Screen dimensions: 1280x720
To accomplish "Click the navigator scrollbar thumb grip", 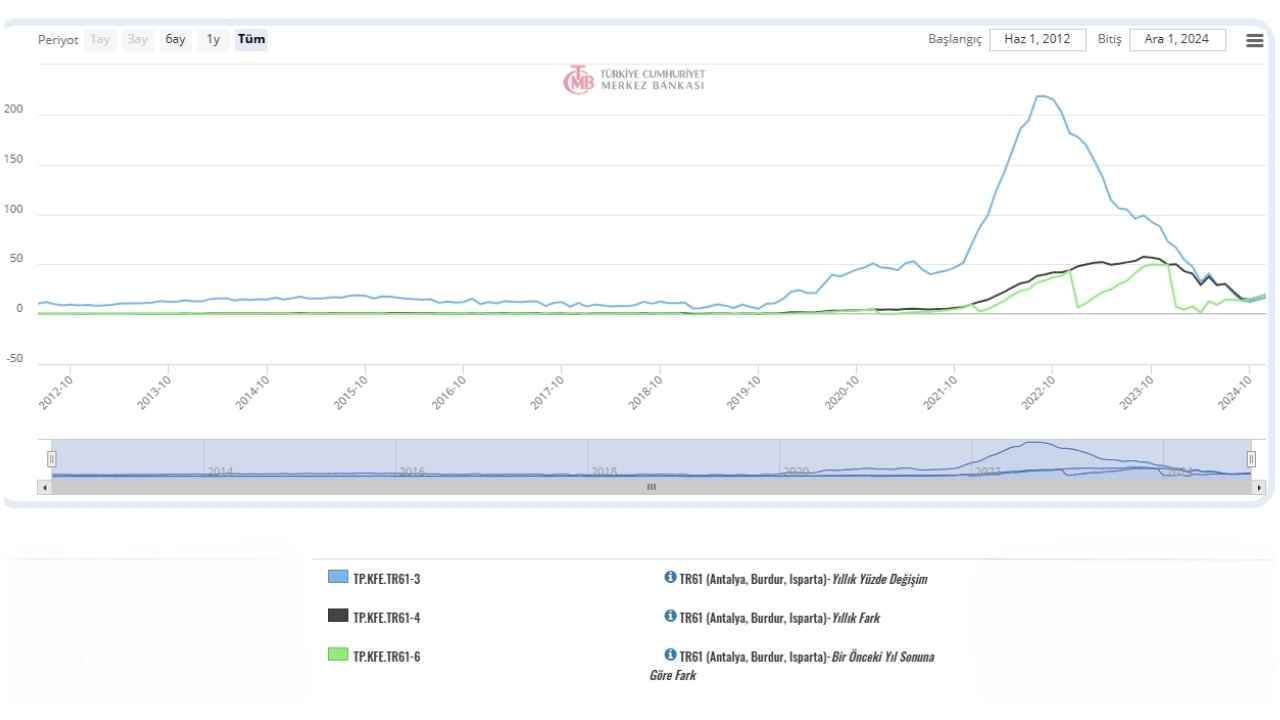I will click(x=651, y=487).
